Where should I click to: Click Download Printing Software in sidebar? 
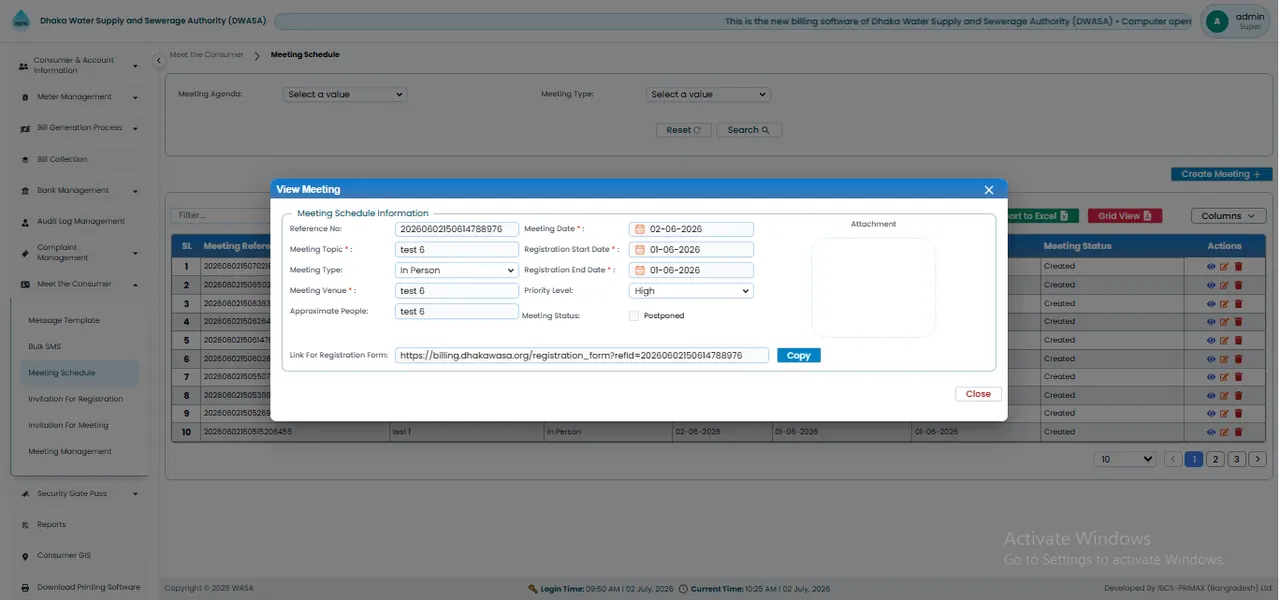(x=88, y=587)
